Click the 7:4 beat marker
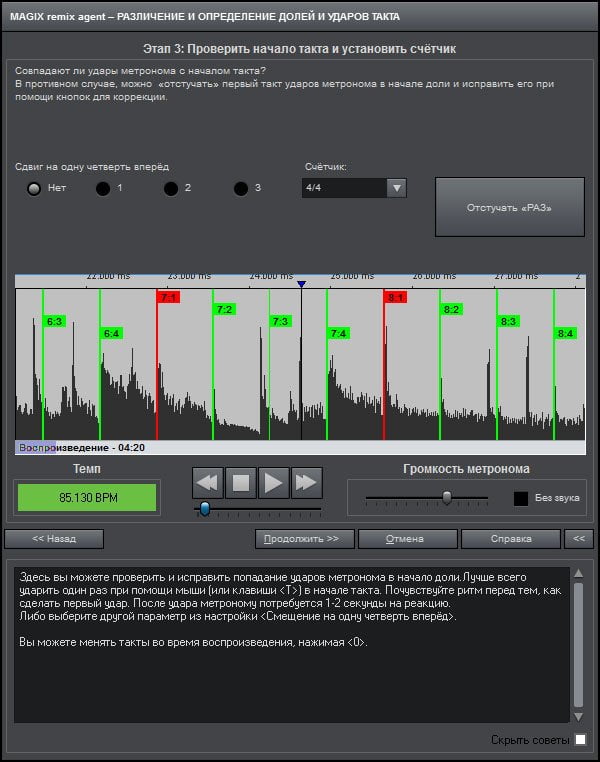The width and height of the screenshot is (600, 762). [338, 333]
